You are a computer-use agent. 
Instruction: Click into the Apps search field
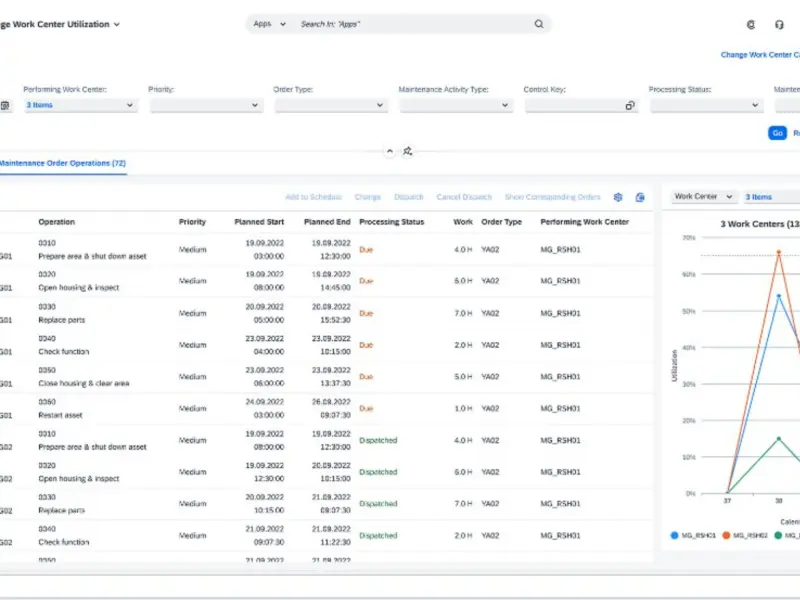tap(410, 24)
